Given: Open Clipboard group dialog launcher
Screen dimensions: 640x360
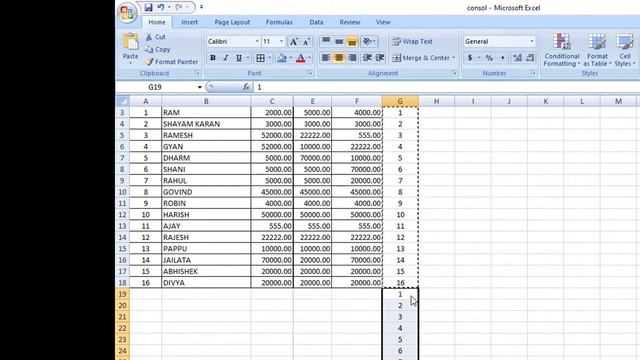Looking at the screenshot, I should pyautogui.click(x=197, y=73).
